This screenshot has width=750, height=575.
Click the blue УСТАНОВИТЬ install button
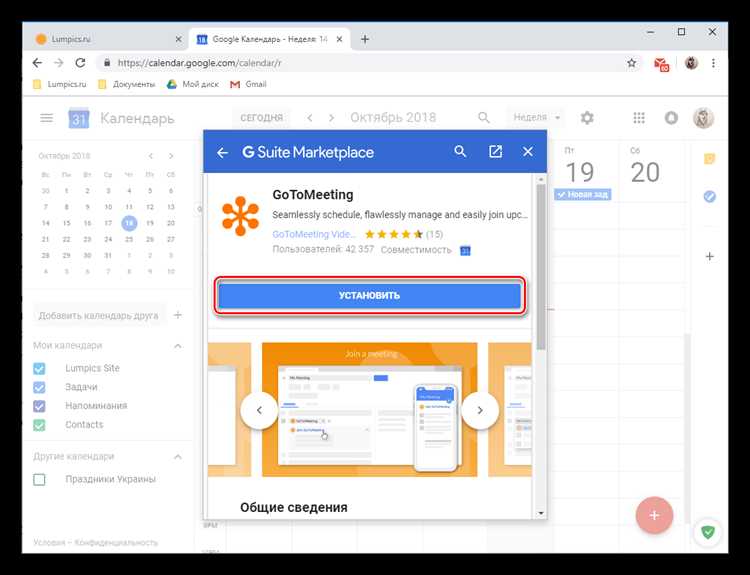click(x=370, y=296)
